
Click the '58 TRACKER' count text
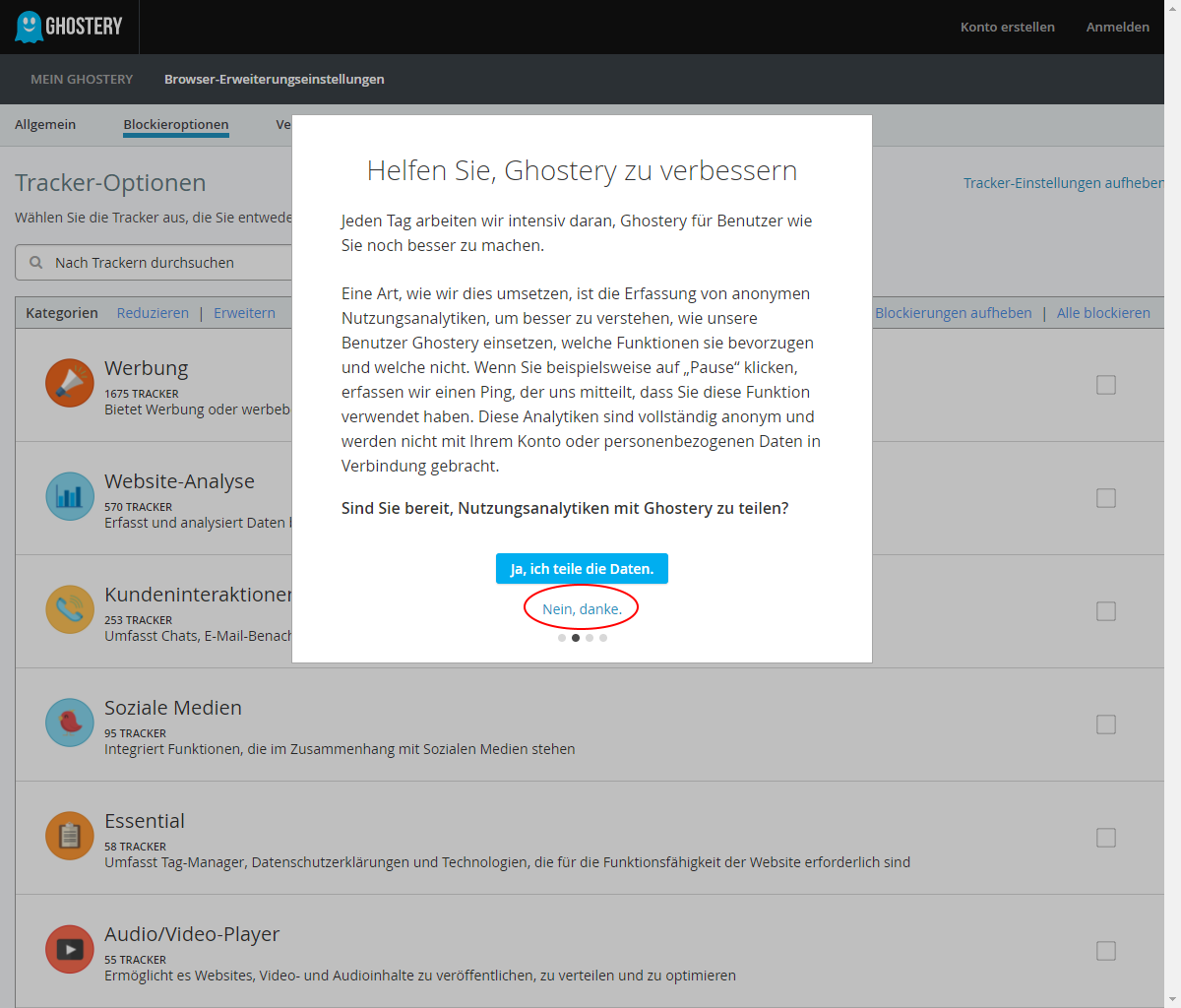135,847
